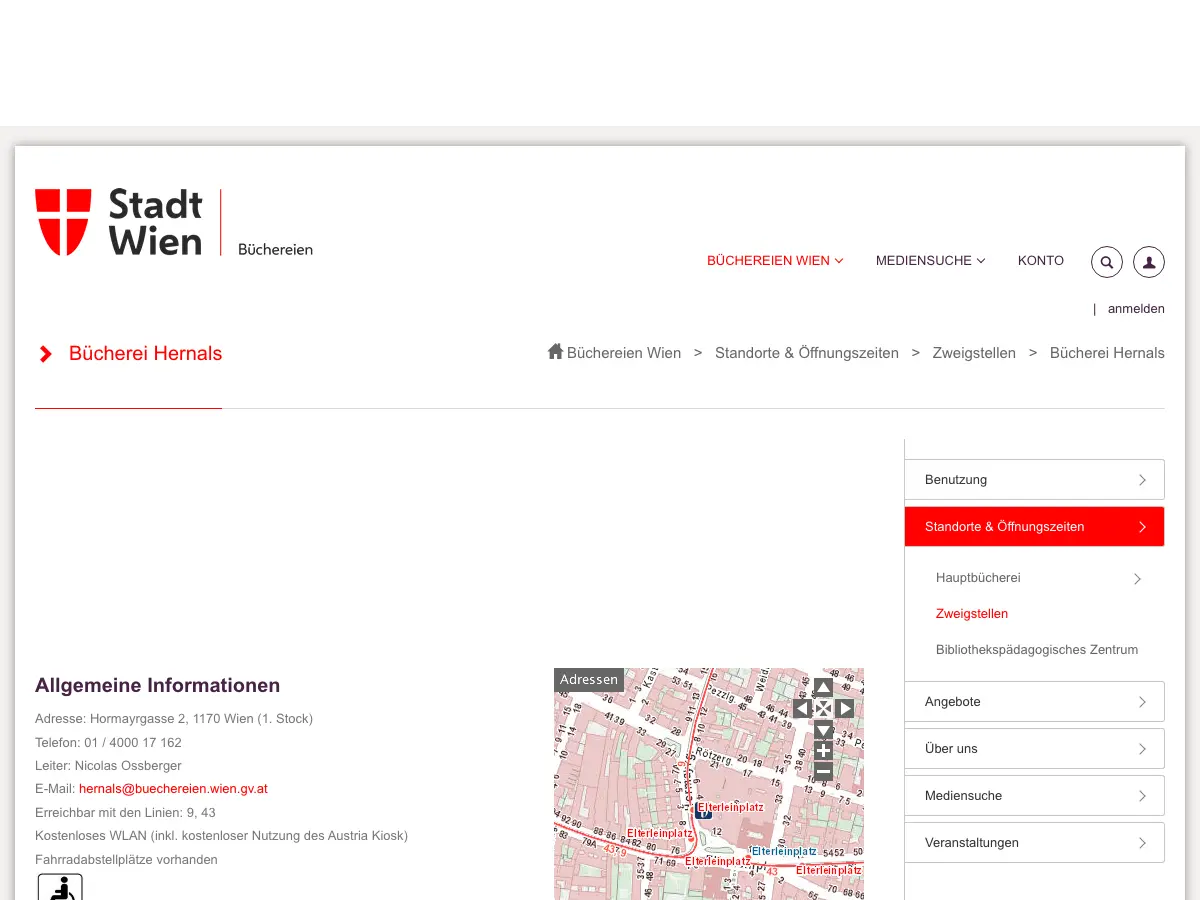Screen dimensions: 1200x900
Task: Click the Erreichbar mit den Linien text
Action: tap(125, 813)
